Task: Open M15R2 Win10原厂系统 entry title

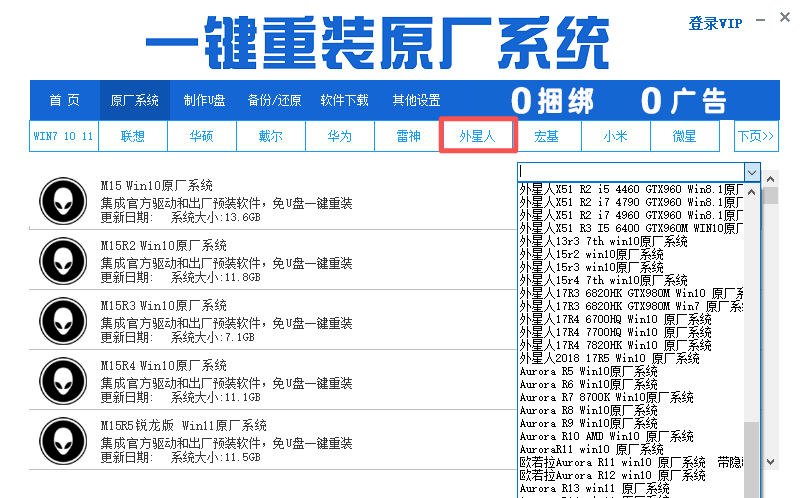Action: tap(163, 245)
